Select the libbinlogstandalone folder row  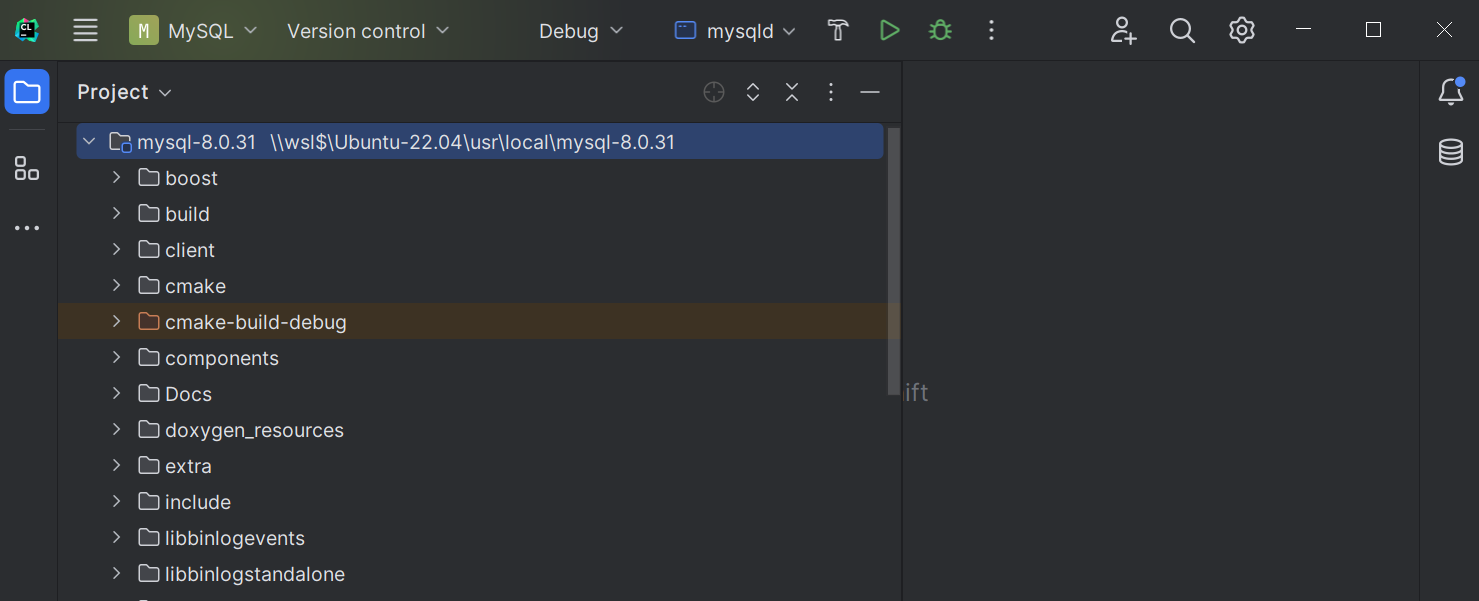480,574
